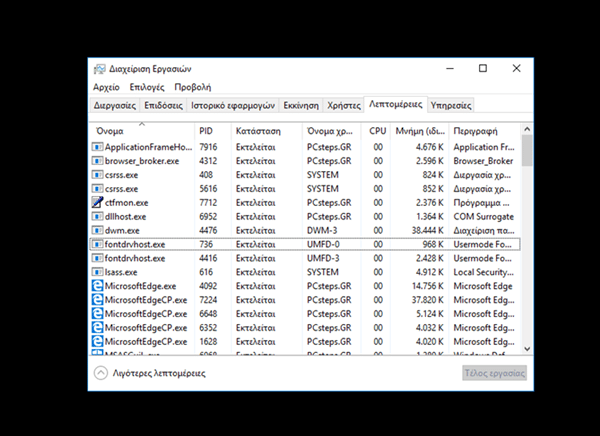Select the ApplicationFrameHo... process name
600x436 pixels.
(148, 147)
